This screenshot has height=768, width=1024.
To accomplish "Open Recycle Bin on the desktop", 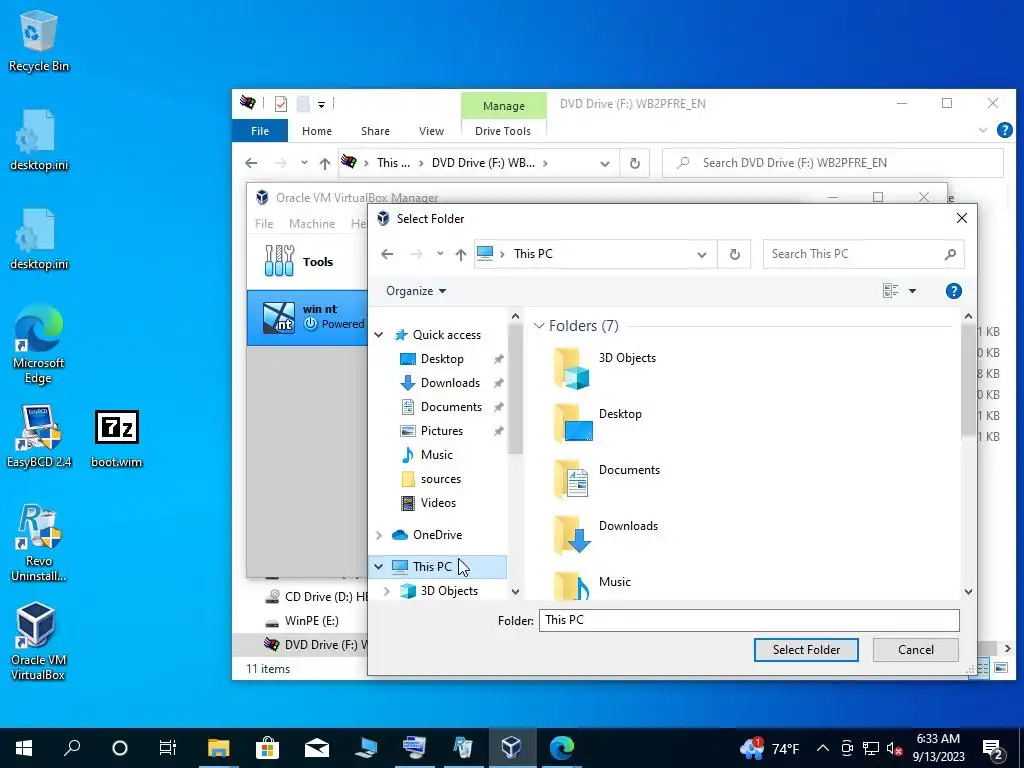I will [x=39, y=42].
